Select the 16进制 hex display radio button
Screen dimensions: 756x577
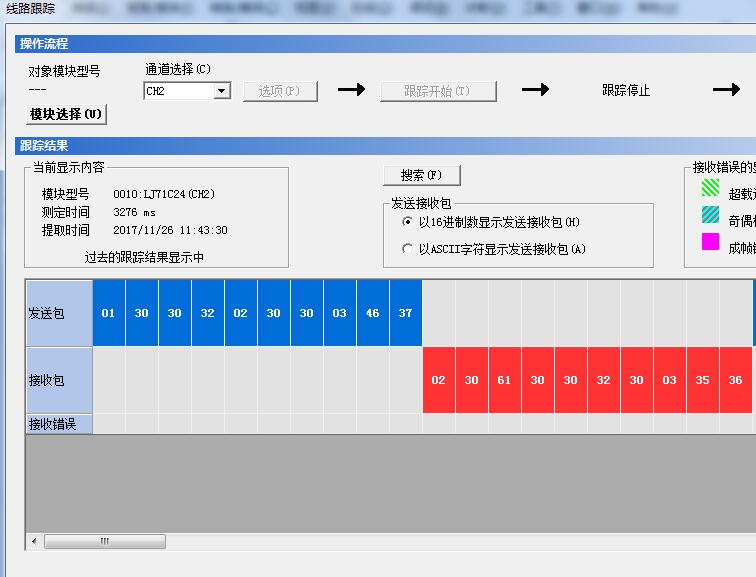pyautogui.click(x=407, y=222)
